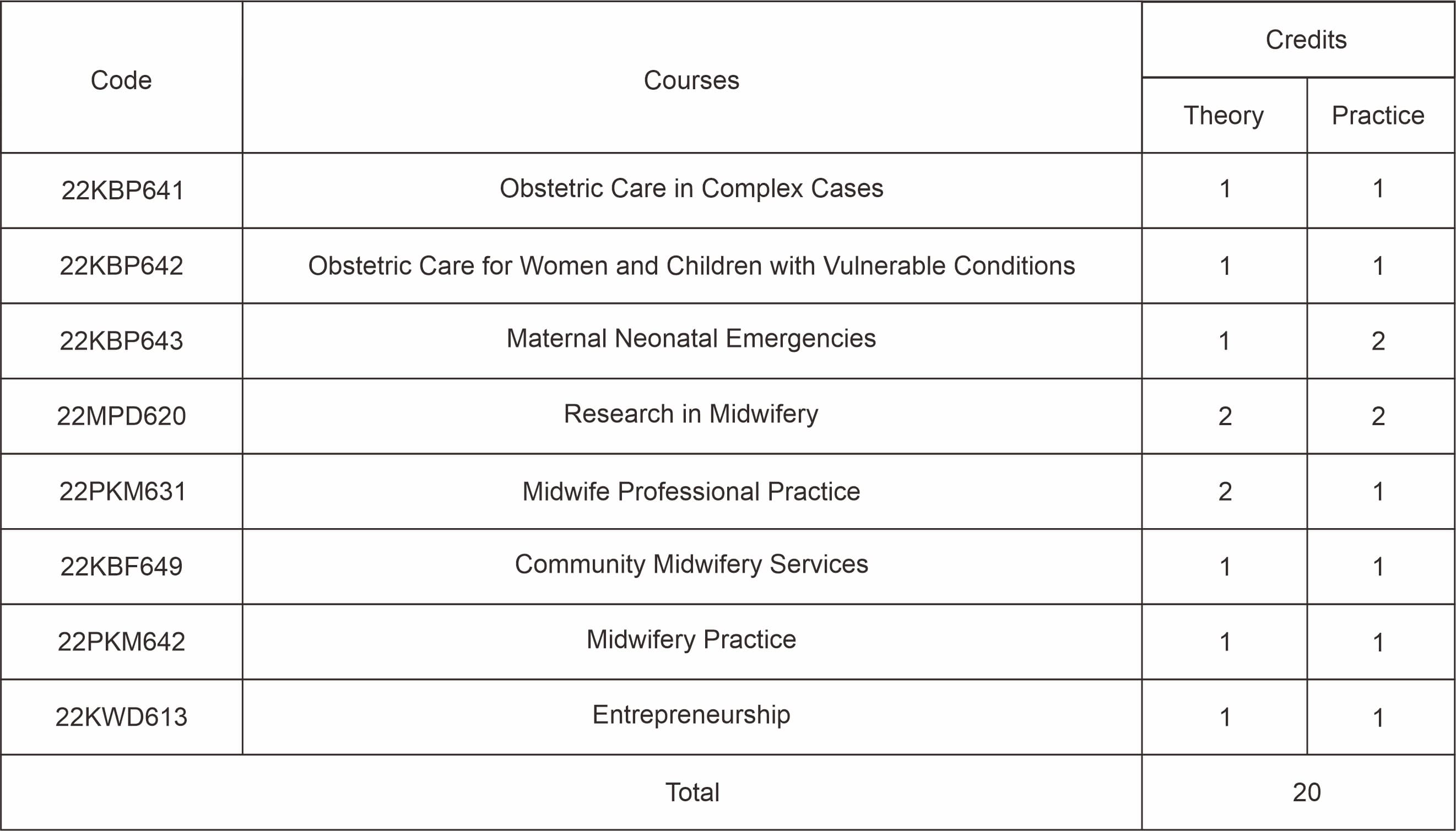The height and width of the screenshot is (831, 1456).
Task: Click course code 22KBF649
Action: tap(121, 566)
